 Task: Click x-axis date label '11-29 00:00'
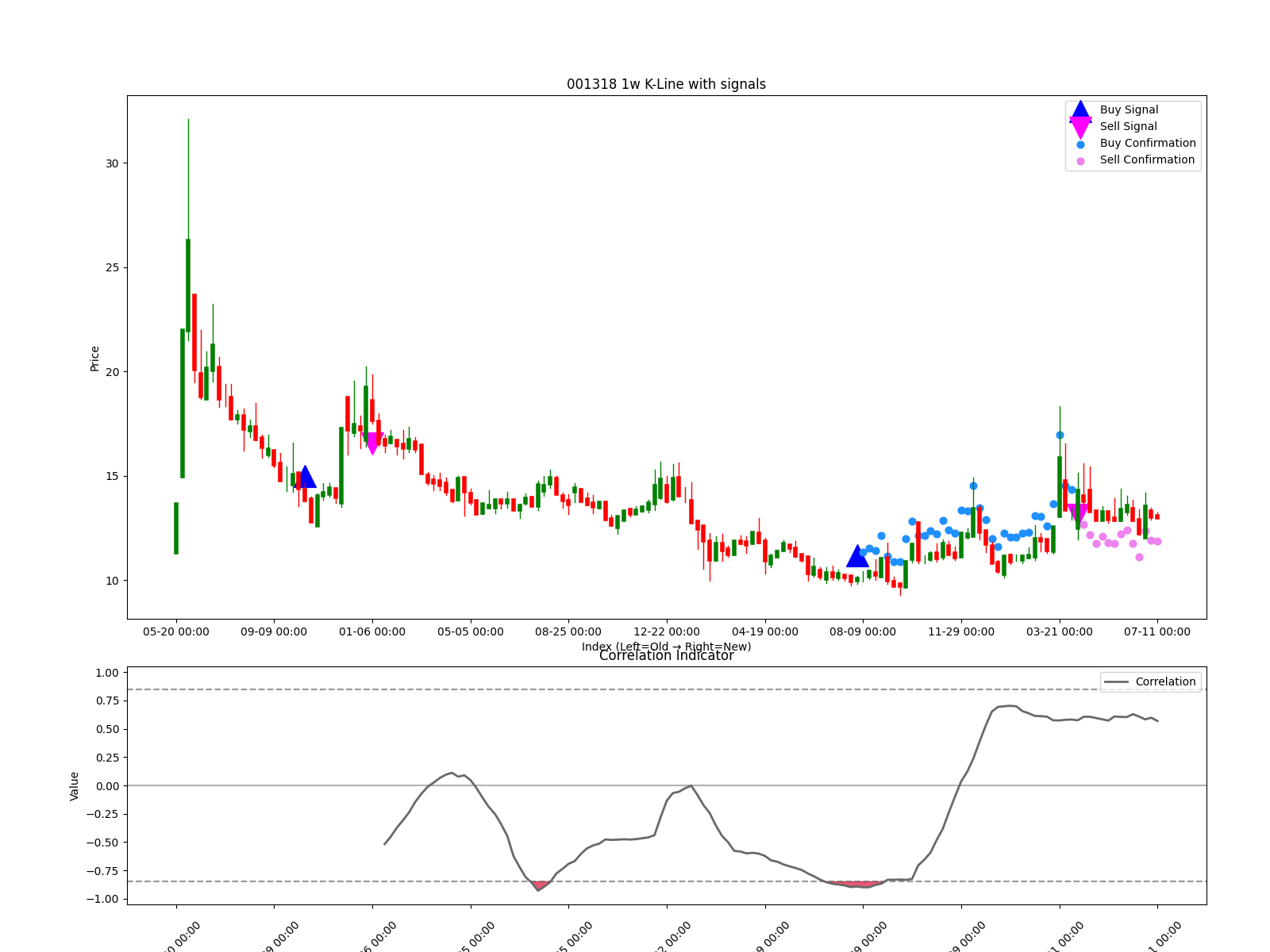coord(961,632)
